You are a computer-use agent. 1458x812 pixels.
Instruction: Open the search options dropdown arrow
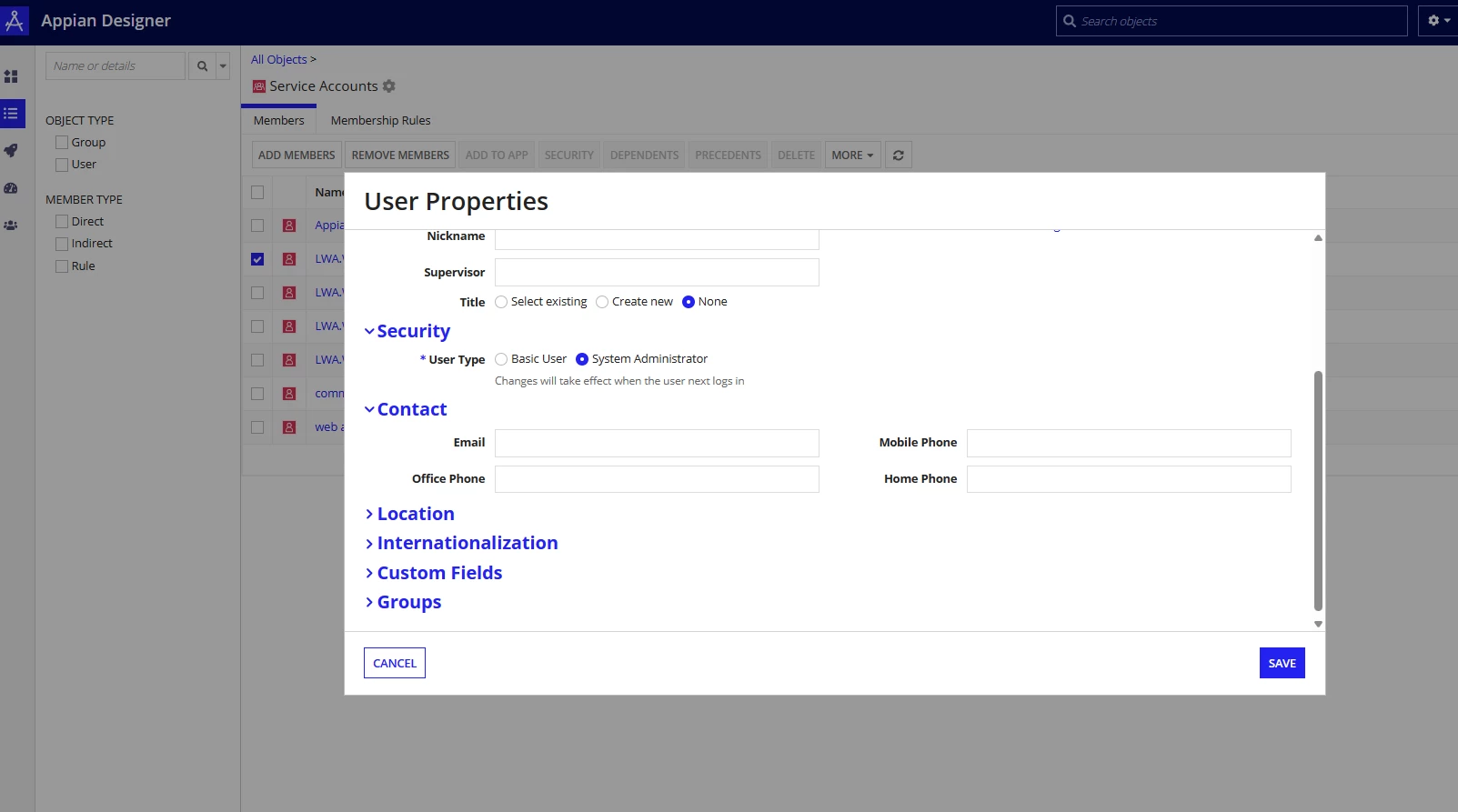223,65
